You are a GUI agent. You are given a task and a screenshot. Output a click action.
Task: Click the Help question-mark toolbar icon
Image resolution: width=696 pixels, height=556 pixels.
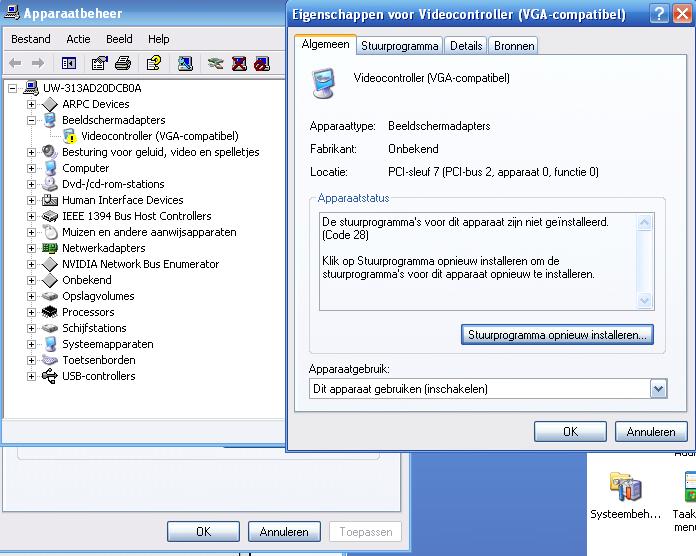pos(154,63)
